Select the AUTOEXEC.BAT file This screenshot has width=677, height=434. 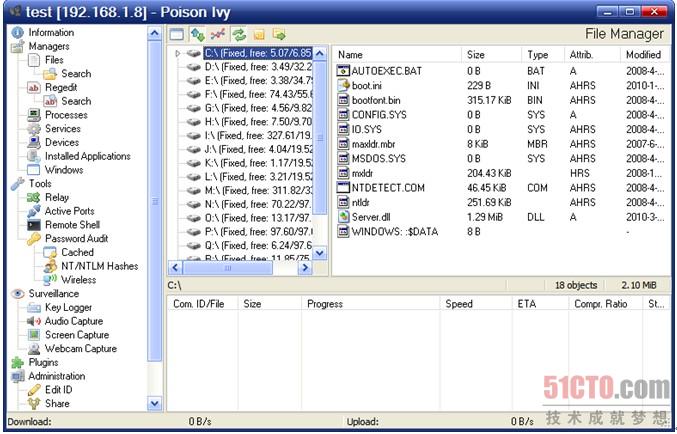[387, 71]
